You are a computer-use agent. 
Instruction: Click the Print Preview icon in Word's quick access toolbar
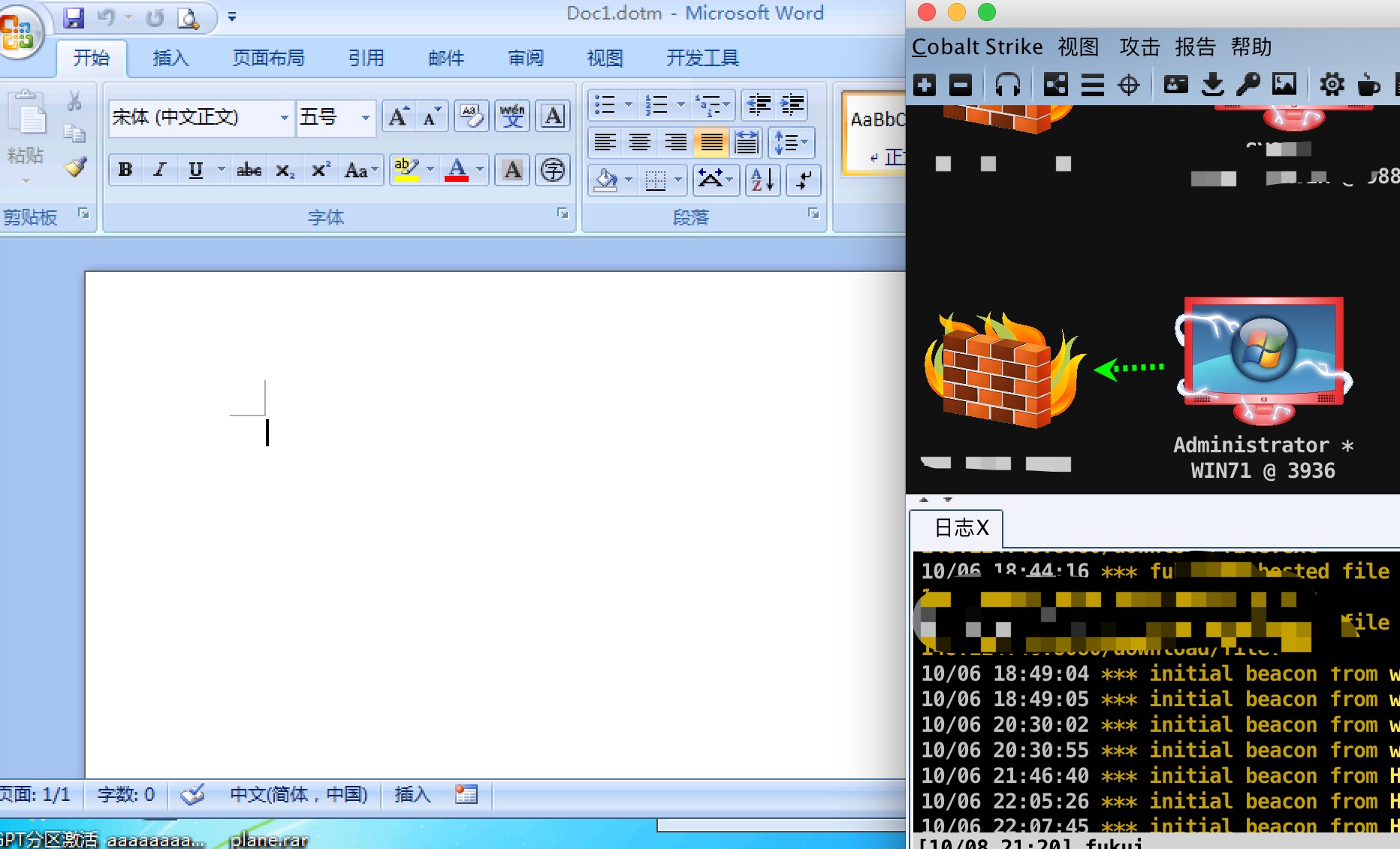click(x=188, y=17)
